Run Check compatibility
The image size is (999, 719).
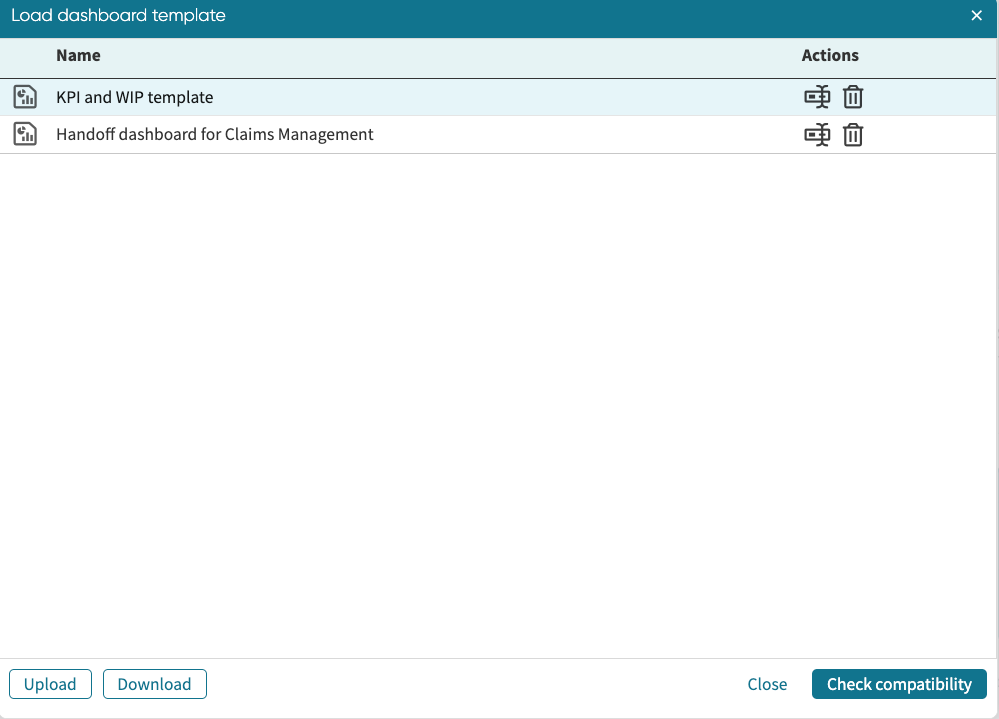tap(899, 684)
